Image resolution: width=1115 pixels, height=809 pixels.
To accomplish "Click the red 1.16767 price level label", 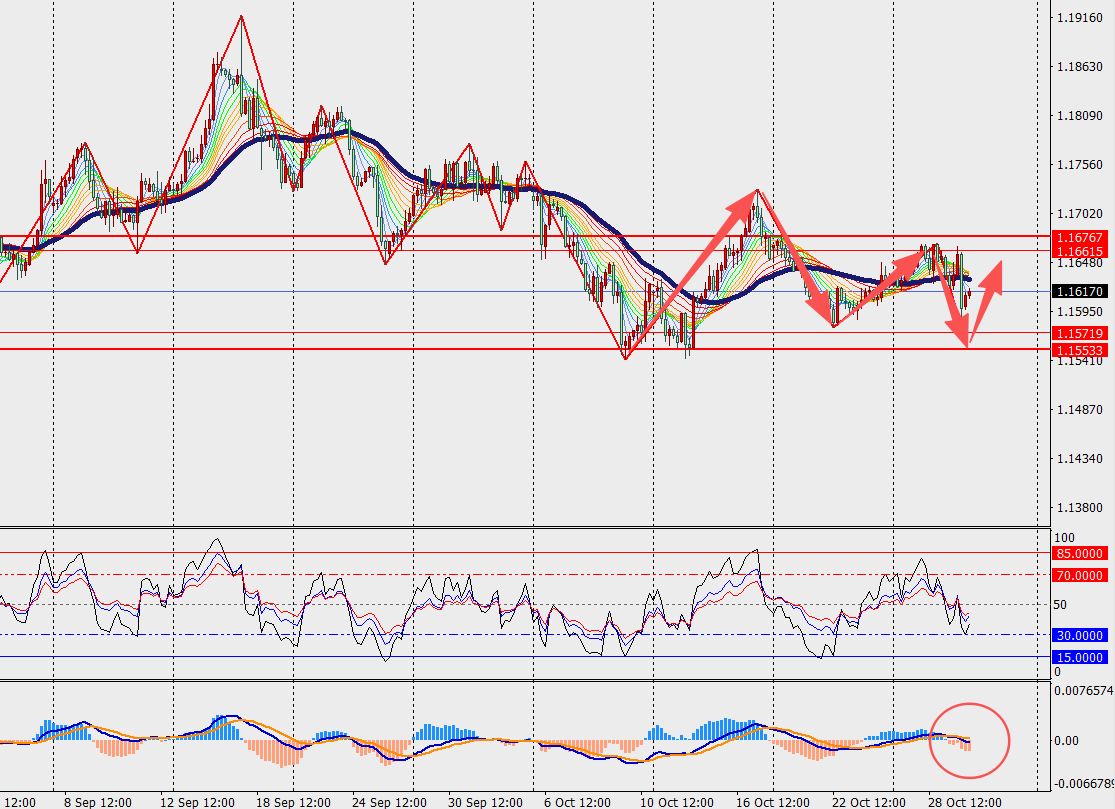I will coord(1079,237).
